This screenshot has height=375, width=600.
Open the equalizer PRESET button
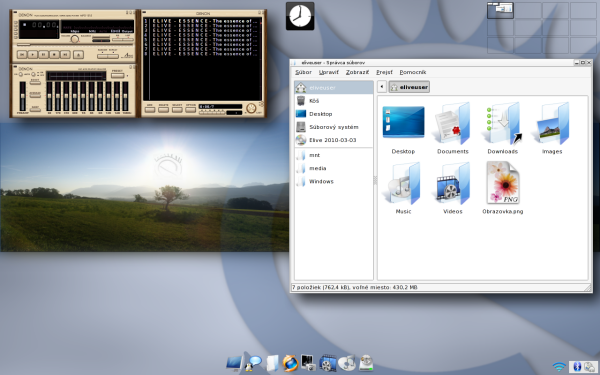click(x=117, y=75)
